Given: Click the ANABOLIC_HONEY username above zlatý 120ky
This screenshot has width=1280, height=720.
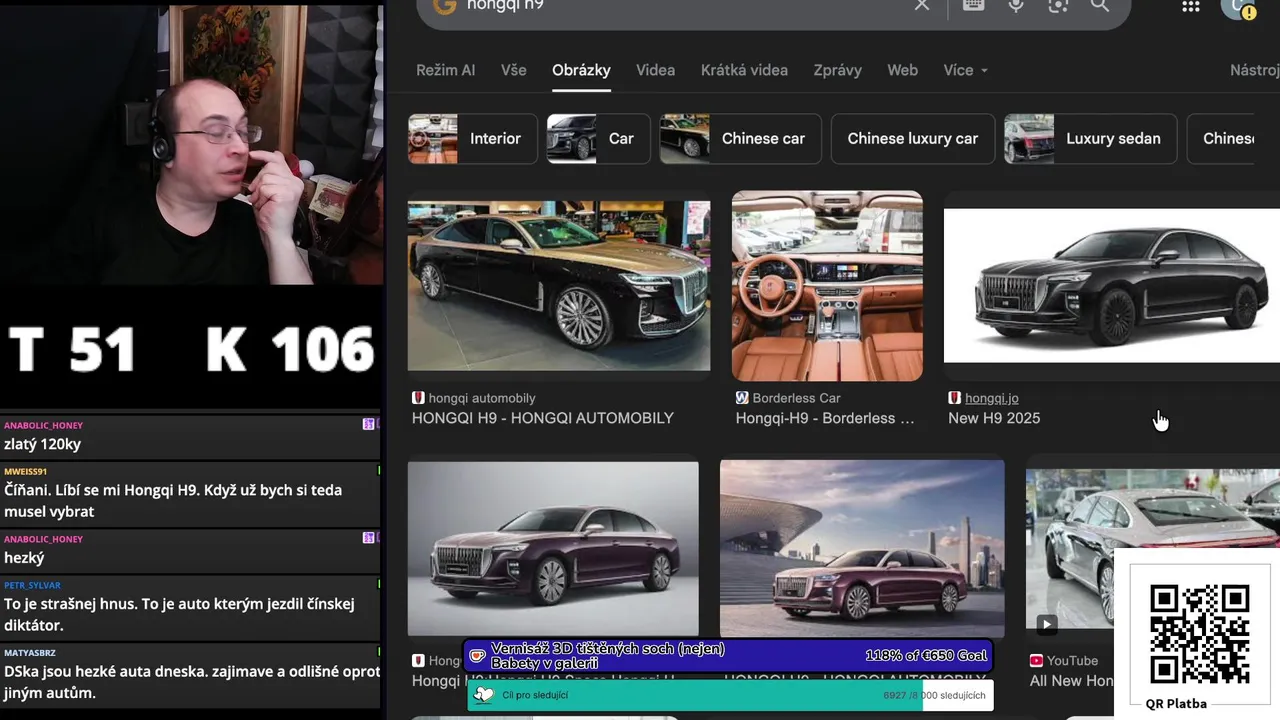Looking at the screenshot, I should pyautogui.click(x=43, y=425).
